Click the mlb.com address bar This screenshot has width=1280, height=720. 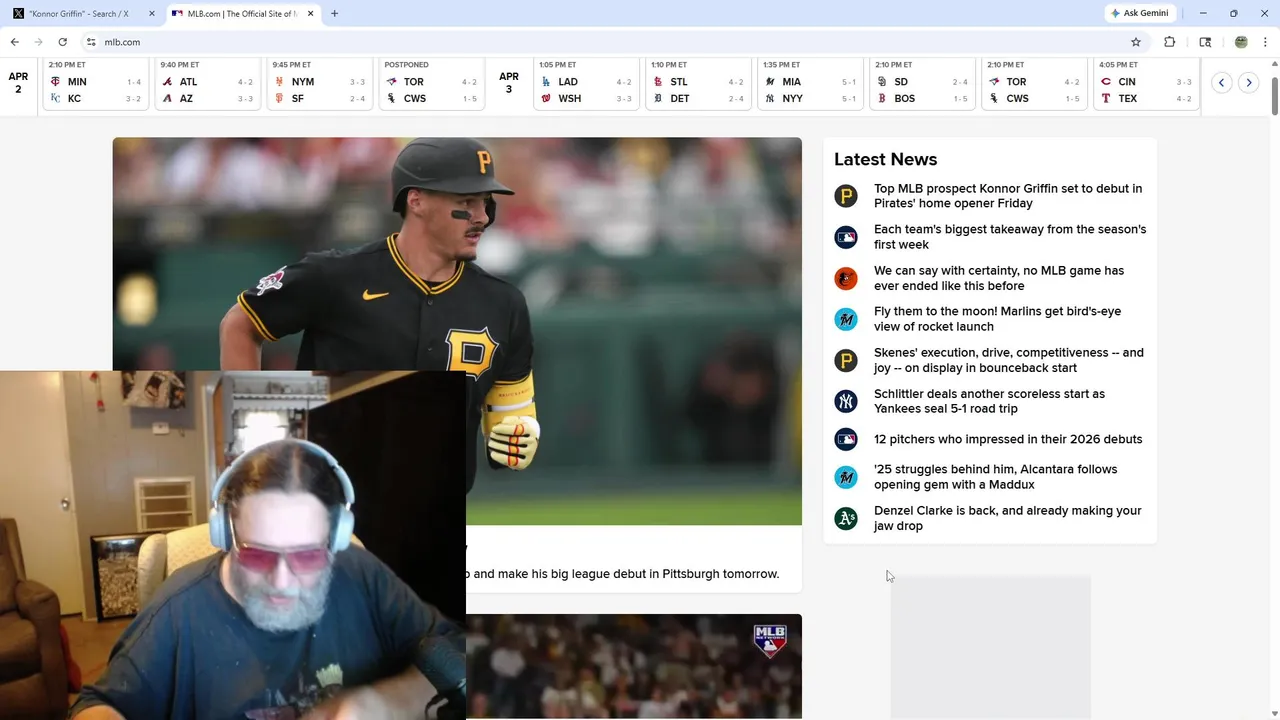(x=610, y=42)
